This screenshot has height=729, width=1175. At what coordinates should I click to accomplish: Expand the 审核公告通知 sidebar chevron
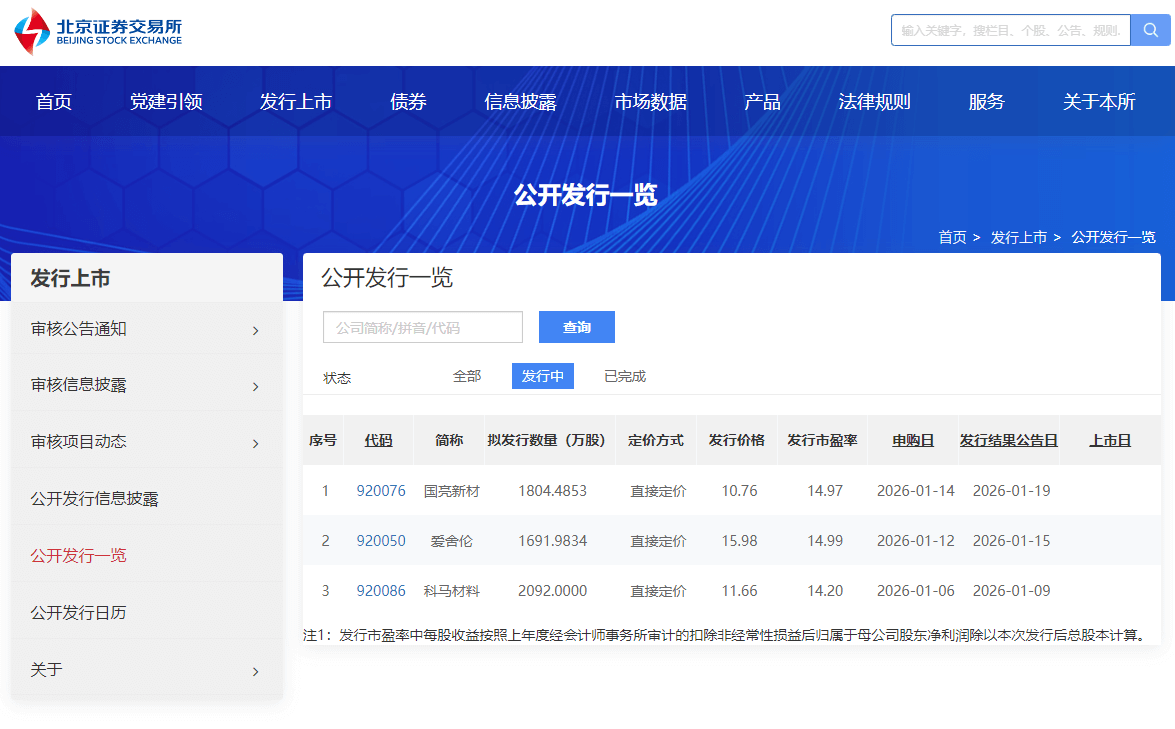256,330
